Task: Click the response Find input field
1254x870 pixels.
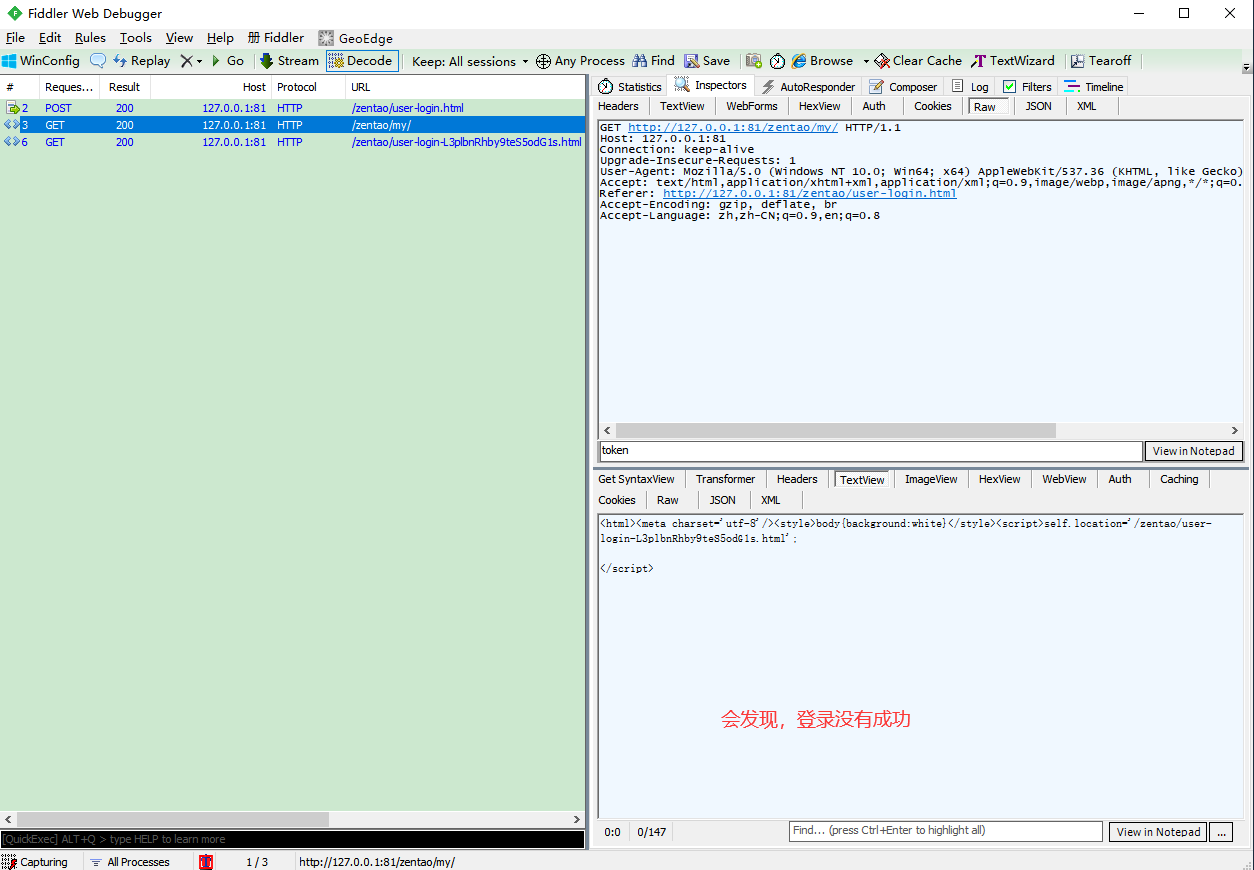Action: click(945, 831)
